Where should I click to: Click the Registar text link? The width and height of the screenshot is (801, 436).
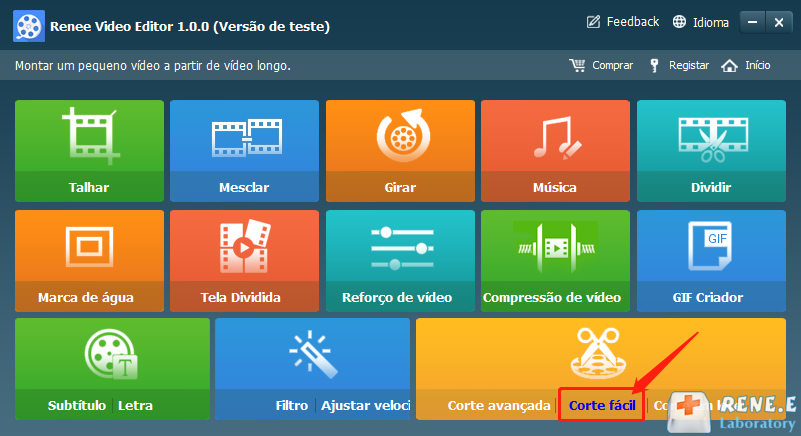click(x=689, y=65)
